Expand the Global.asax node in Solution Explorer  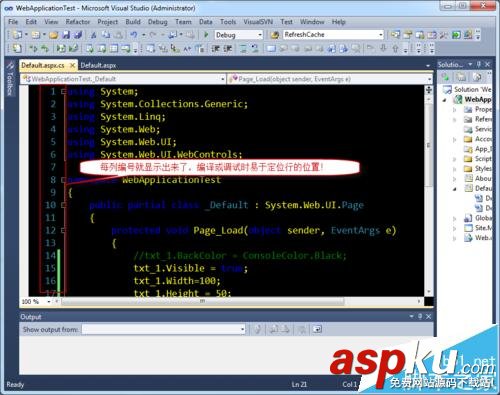coord(455,219)
